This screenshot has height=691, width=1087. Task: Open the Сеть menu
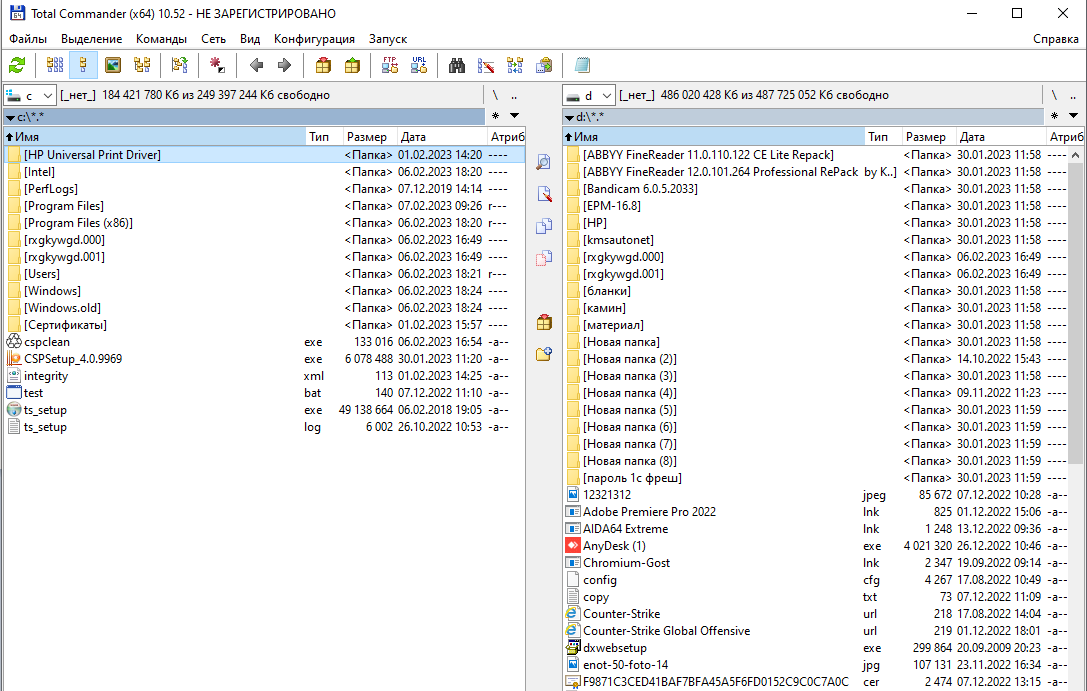(x=214, y=39)
